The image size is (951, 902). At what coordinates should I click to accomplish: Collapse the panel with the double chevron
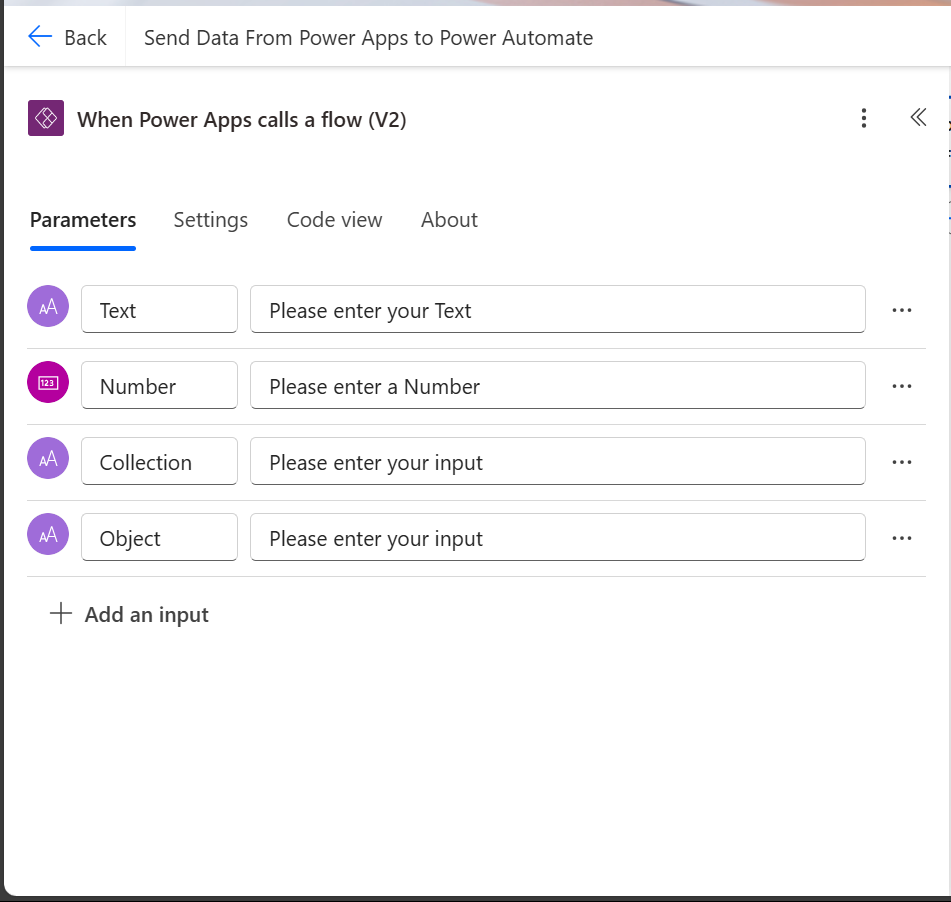pos(918,117)
